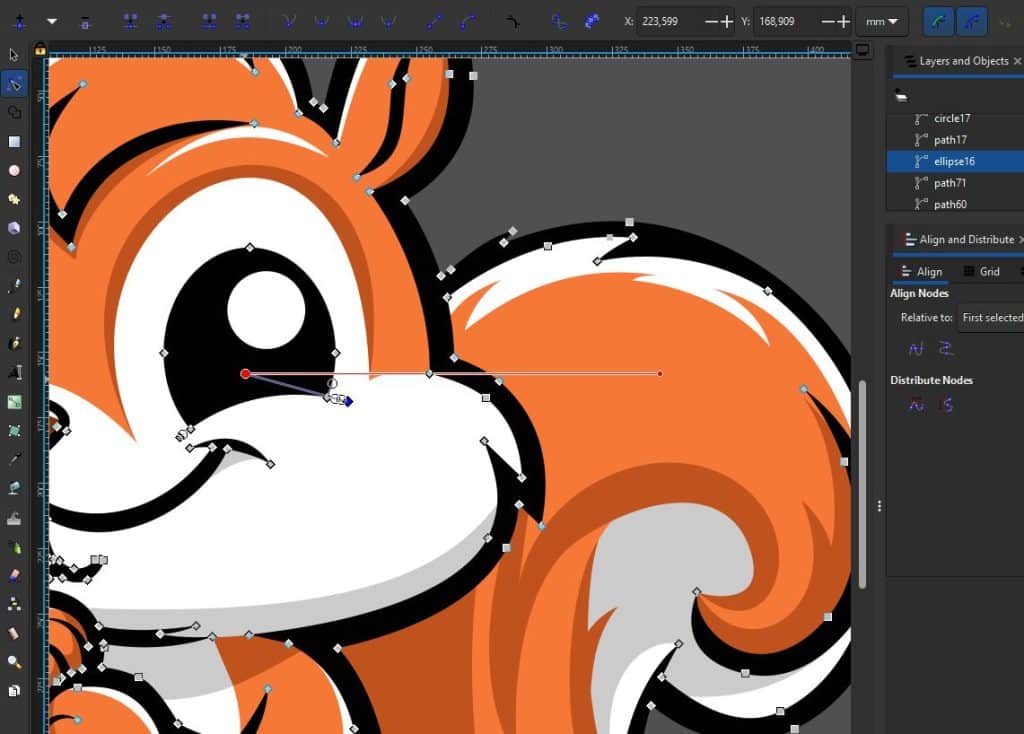Select the Selector arrow tool

pos(14,56)
